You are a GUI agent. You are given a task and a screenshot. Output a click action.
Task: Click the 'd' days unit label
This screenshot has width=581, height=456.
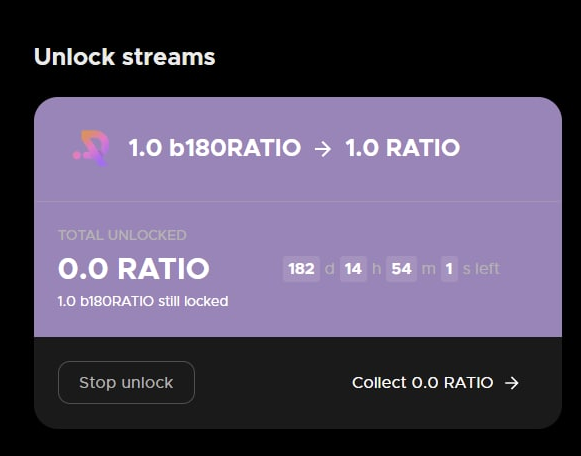coord(329,269)
